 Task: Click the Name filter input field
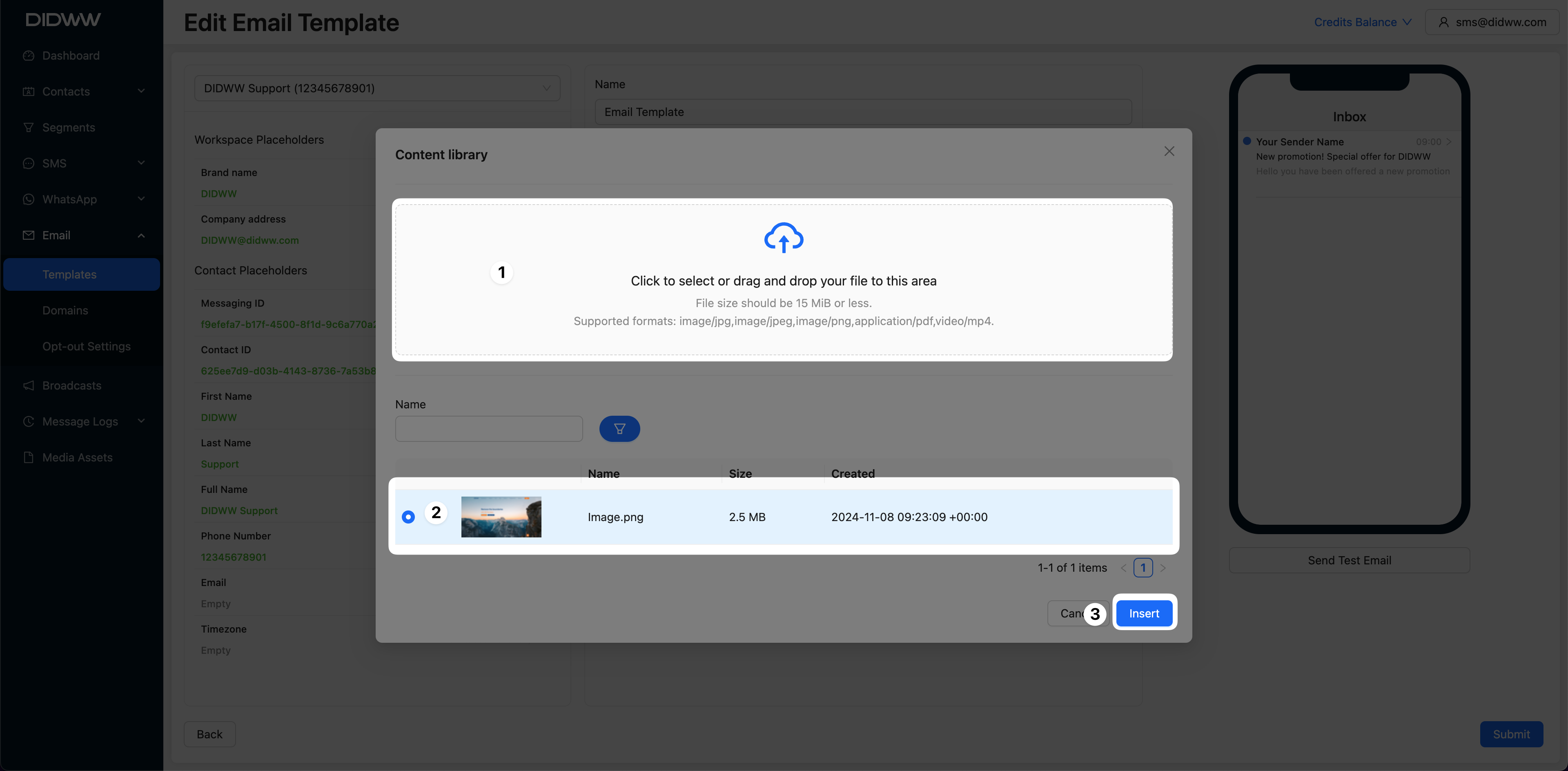(x=489, y=429)
